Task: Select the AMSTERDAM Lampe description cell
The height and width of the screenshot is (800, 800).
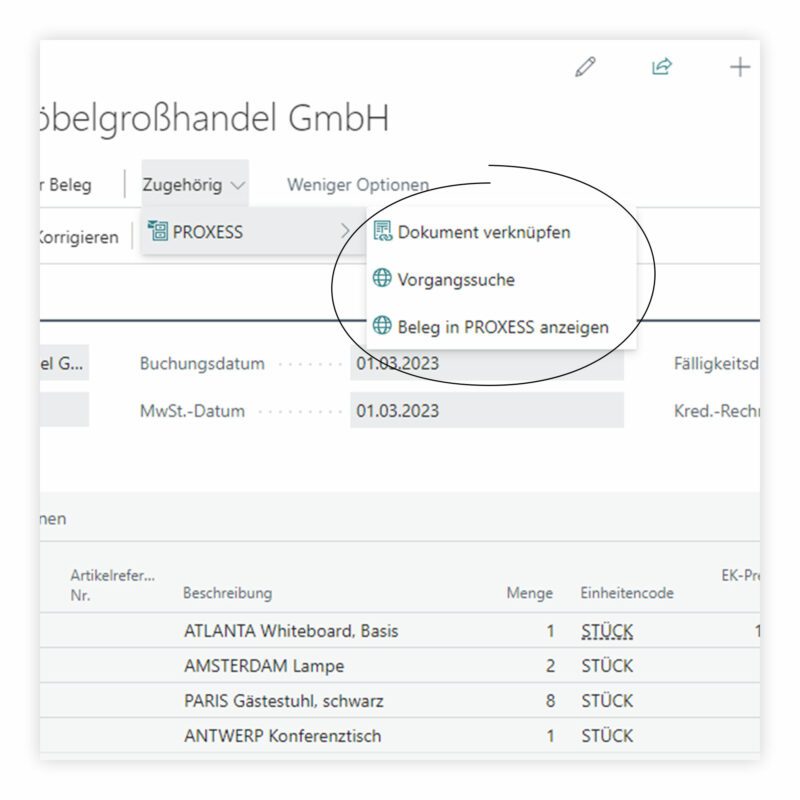Action: tap(264, 666)
